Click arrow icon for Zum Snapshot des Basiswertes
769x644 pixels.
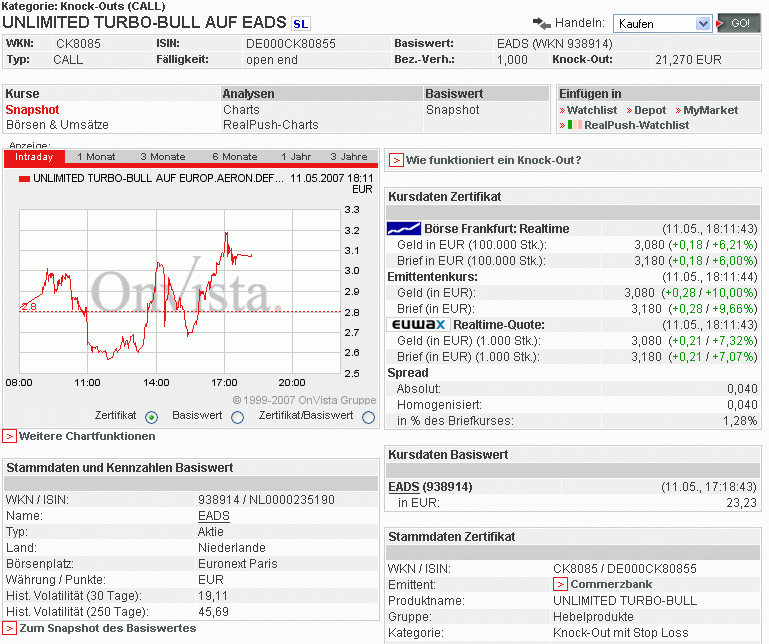coord(9,628)
